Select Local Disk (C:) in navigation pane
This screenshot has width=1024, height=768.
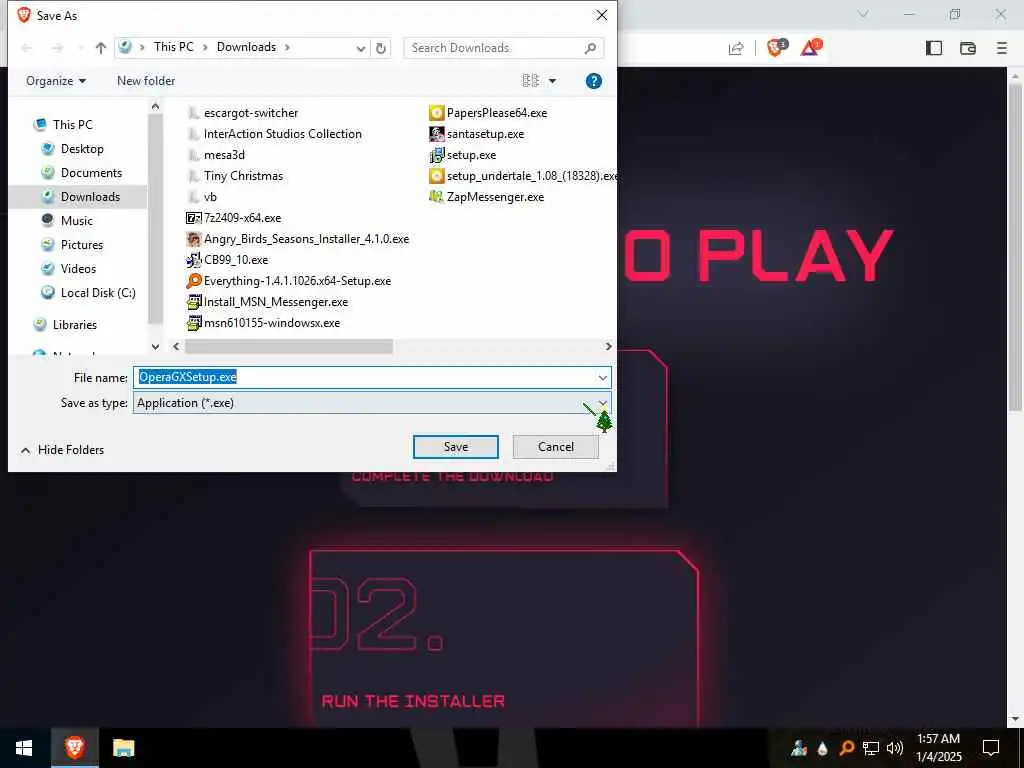[89, 293]
